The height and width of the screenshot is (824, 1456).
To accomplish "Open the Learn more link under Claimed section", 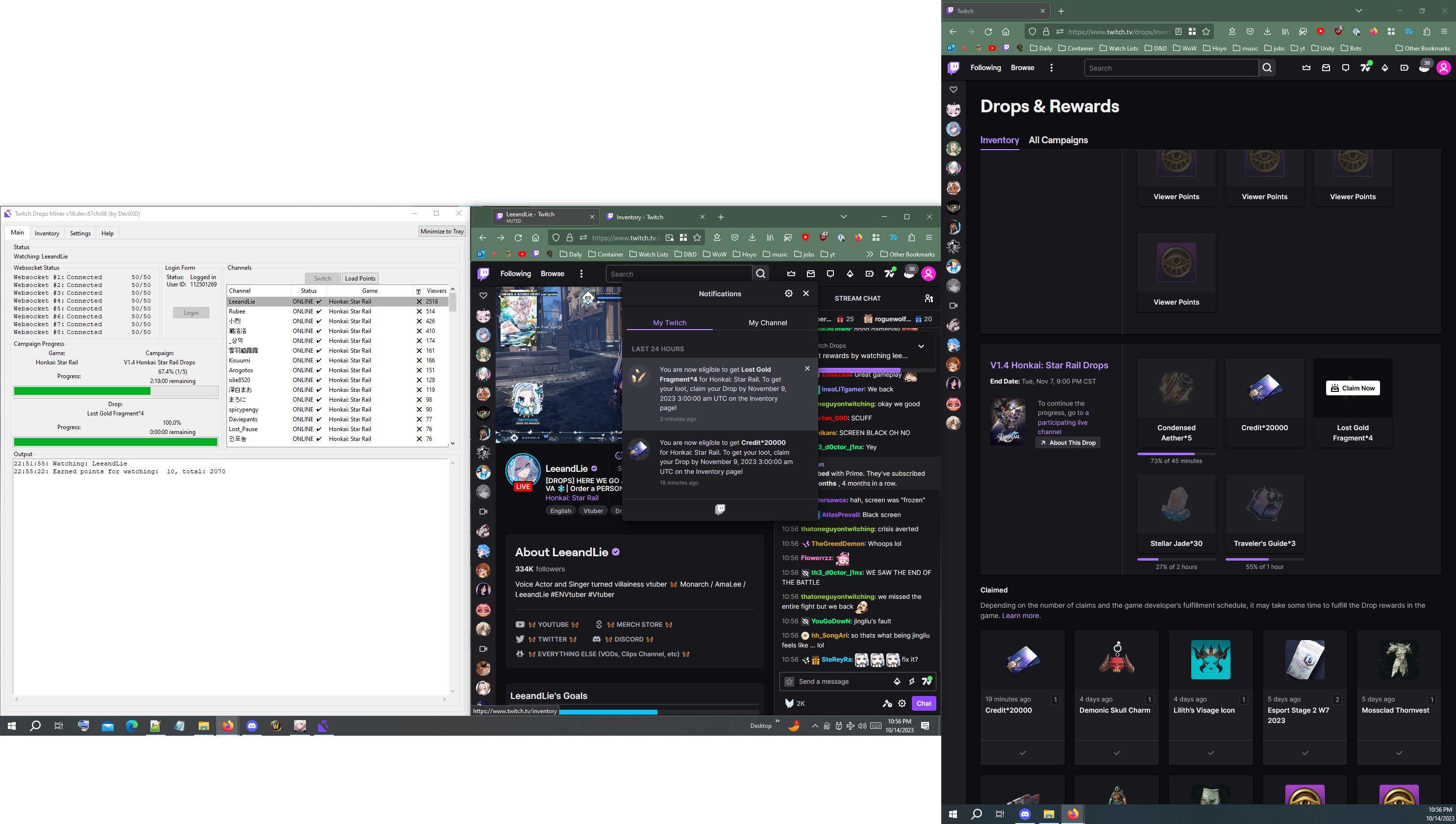I will (1020, 616).
